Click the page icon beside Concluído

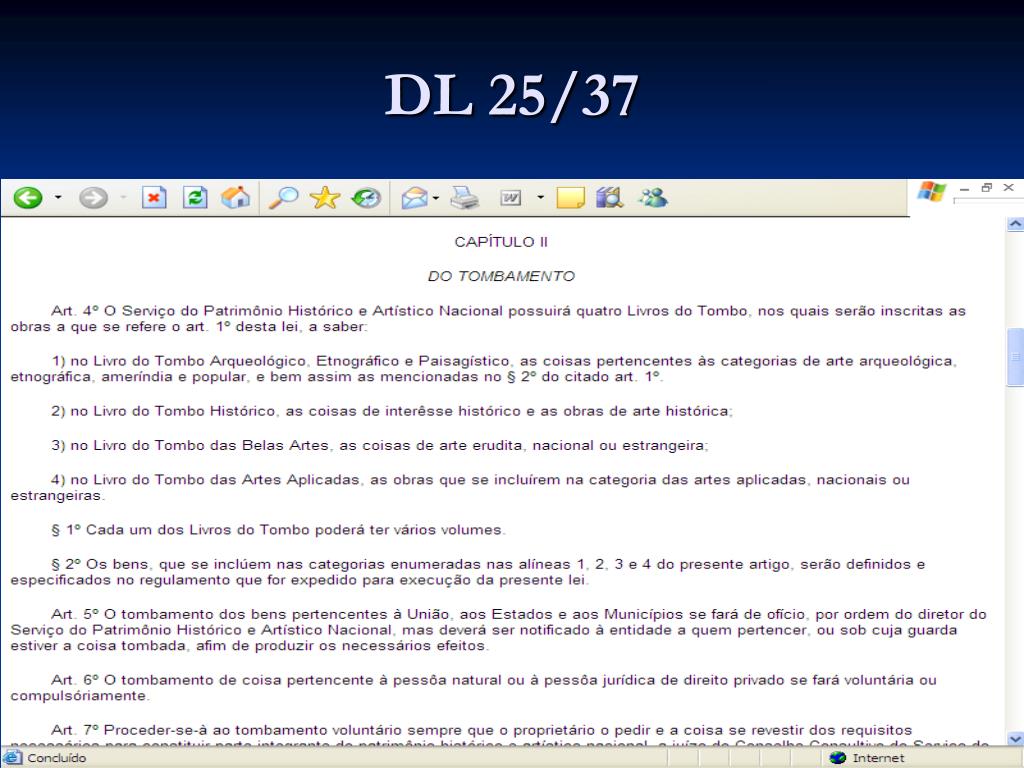click(x=12, y=758)
